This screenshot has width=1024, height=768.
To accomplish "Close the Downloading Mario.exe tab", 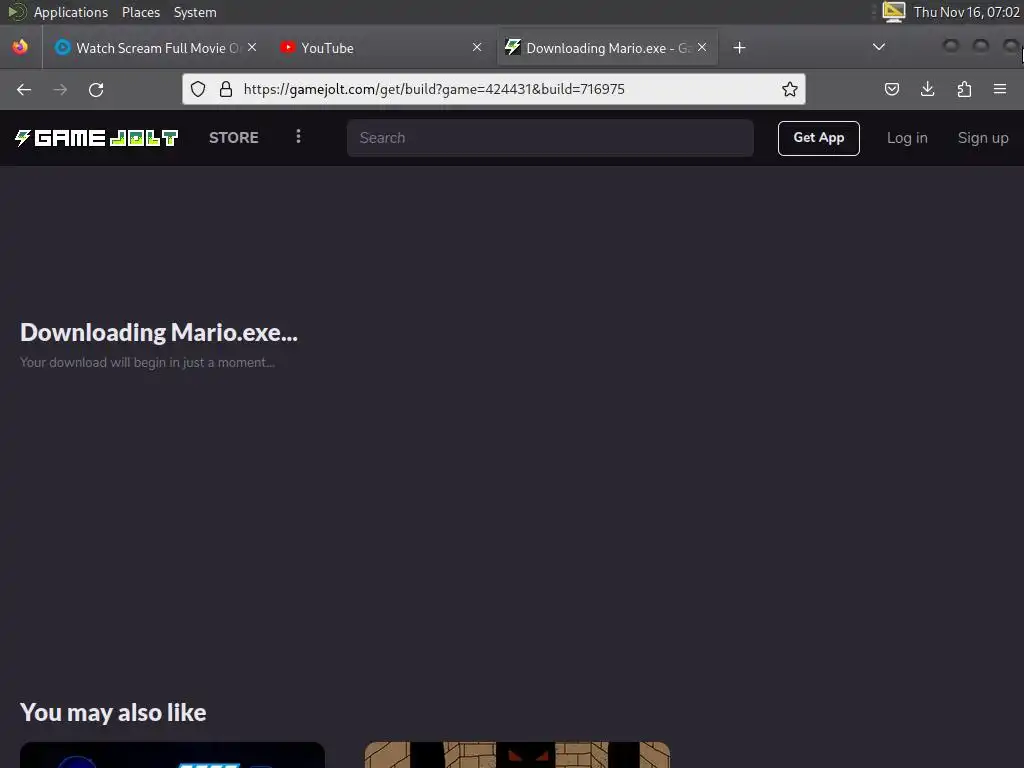I will tap(702, 47).
